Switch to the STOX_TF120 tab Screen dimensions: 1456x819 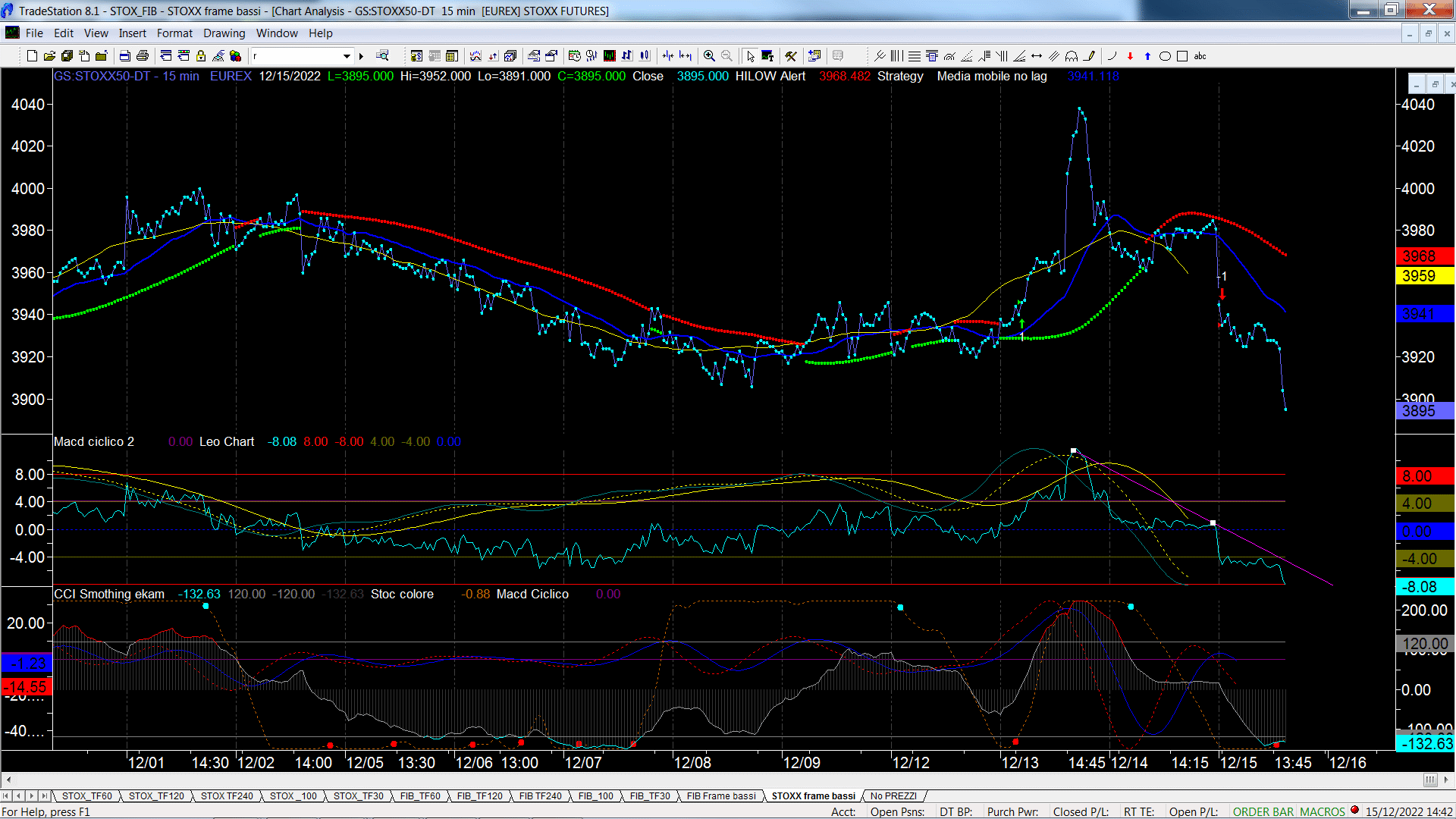click(x=156, y=795)
